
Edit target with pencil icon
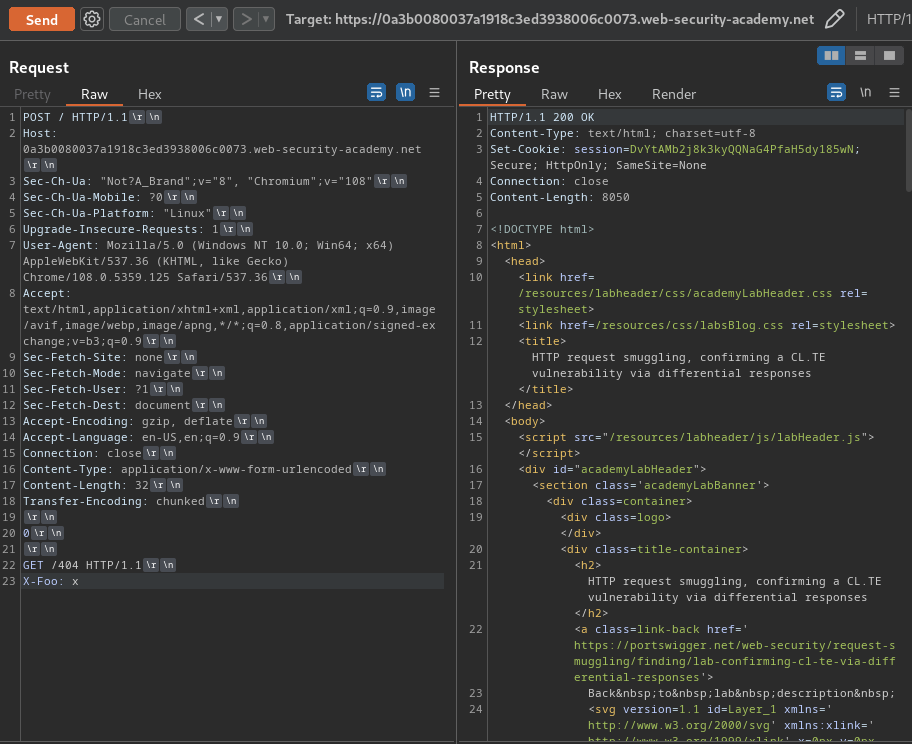[835, 19]
